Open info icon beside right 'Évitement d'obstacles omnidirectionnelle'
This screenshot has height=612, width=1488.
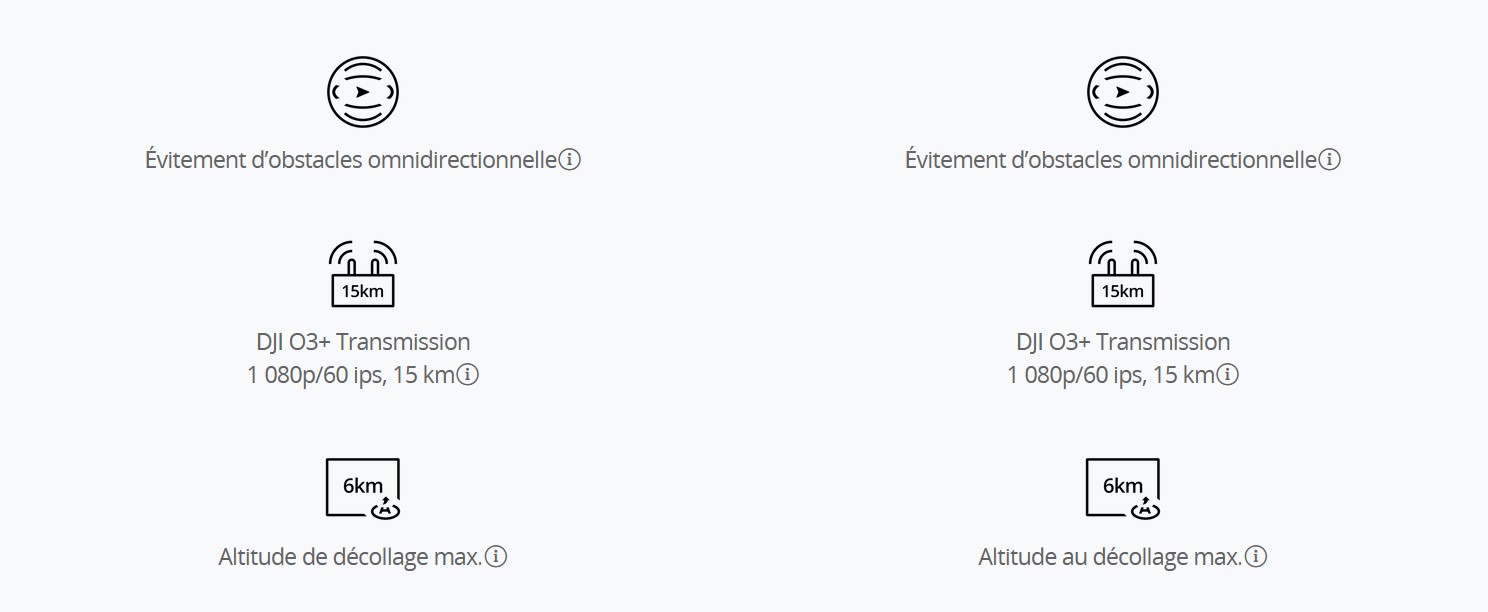(1329, 159)
